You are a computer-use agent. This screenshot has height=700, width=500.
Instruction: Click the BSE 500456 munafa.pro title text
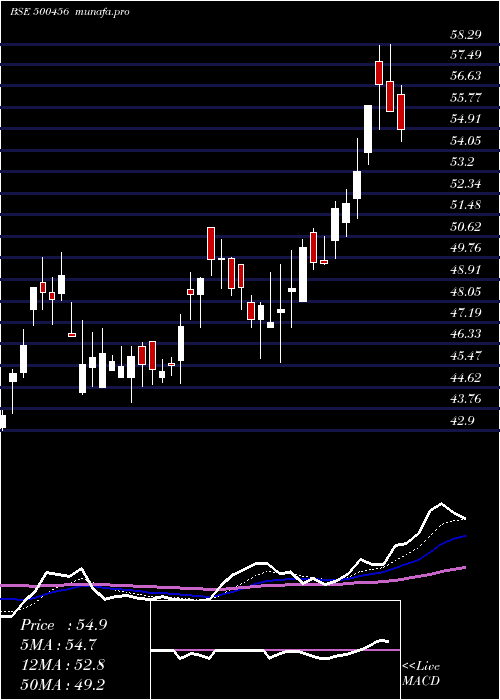point(70,12)
